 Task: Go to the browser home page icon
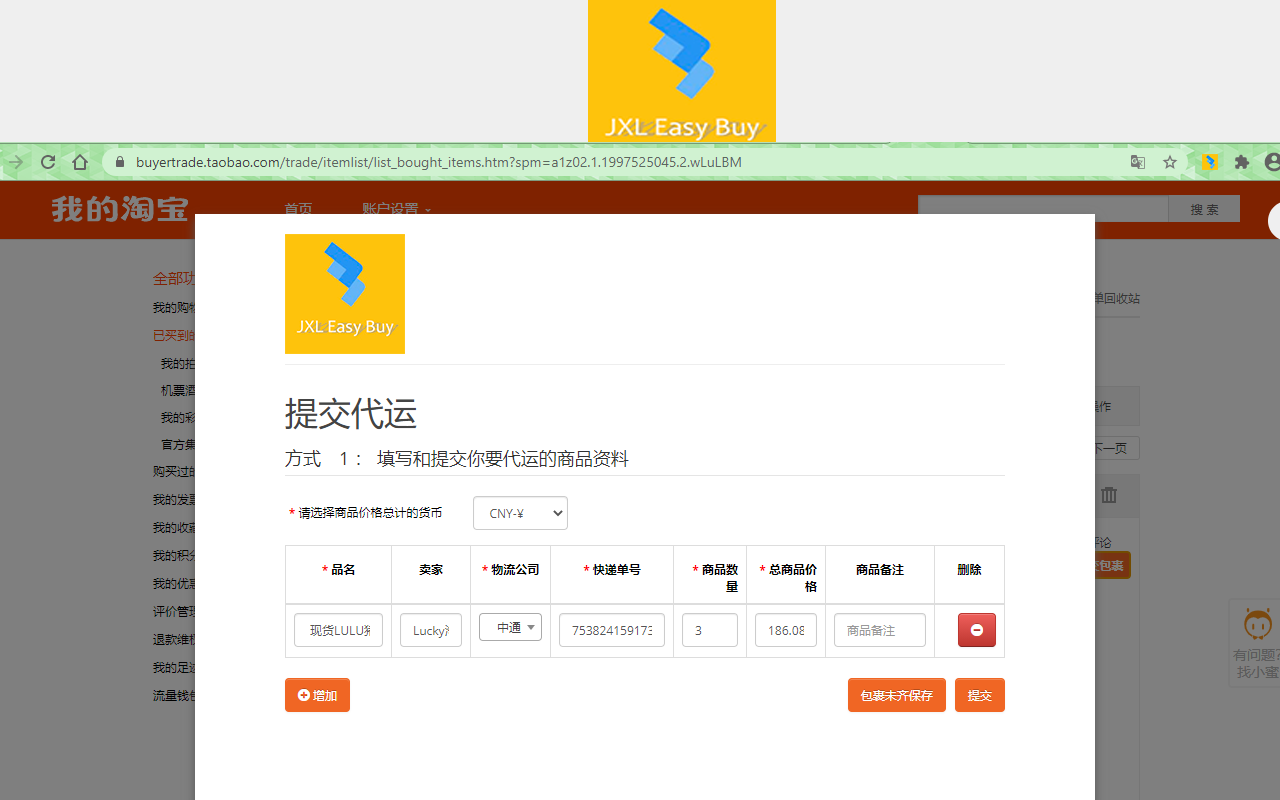pyautogui.click(x=80, y=162)
